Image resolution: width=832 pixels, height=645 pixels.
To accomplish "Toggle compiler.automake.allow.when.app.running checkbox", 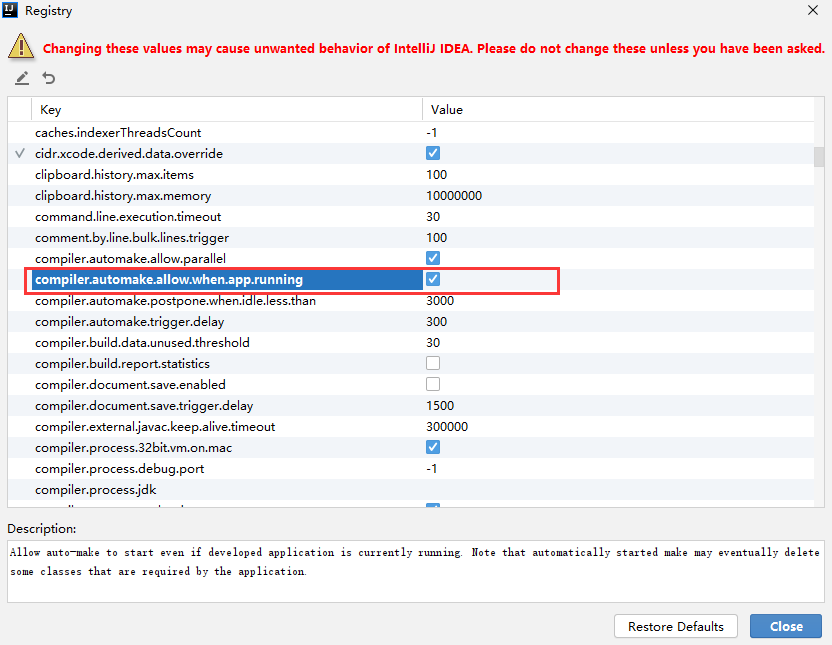I will point(433,279).
